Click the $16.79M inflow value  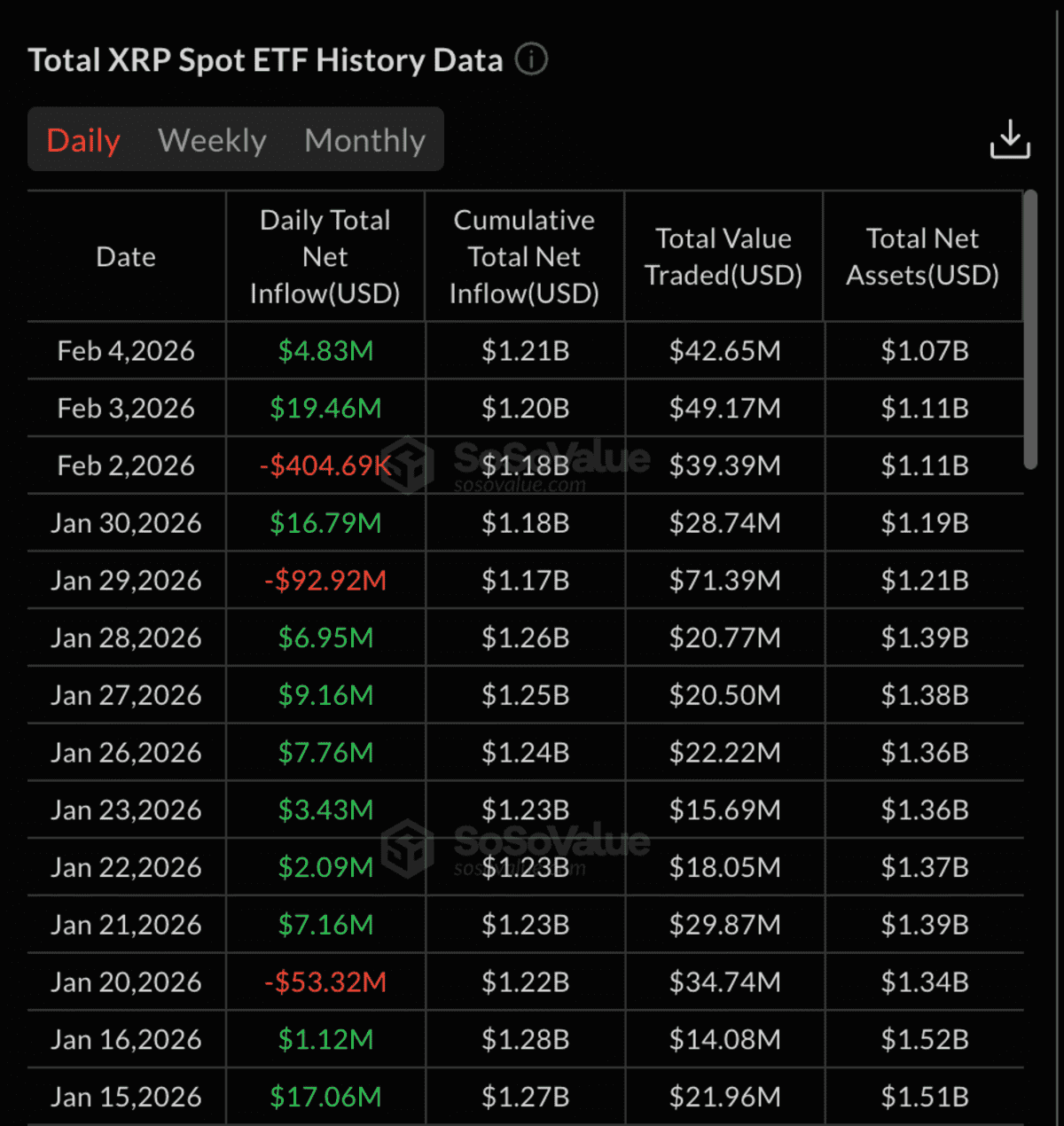coord(325,523)
